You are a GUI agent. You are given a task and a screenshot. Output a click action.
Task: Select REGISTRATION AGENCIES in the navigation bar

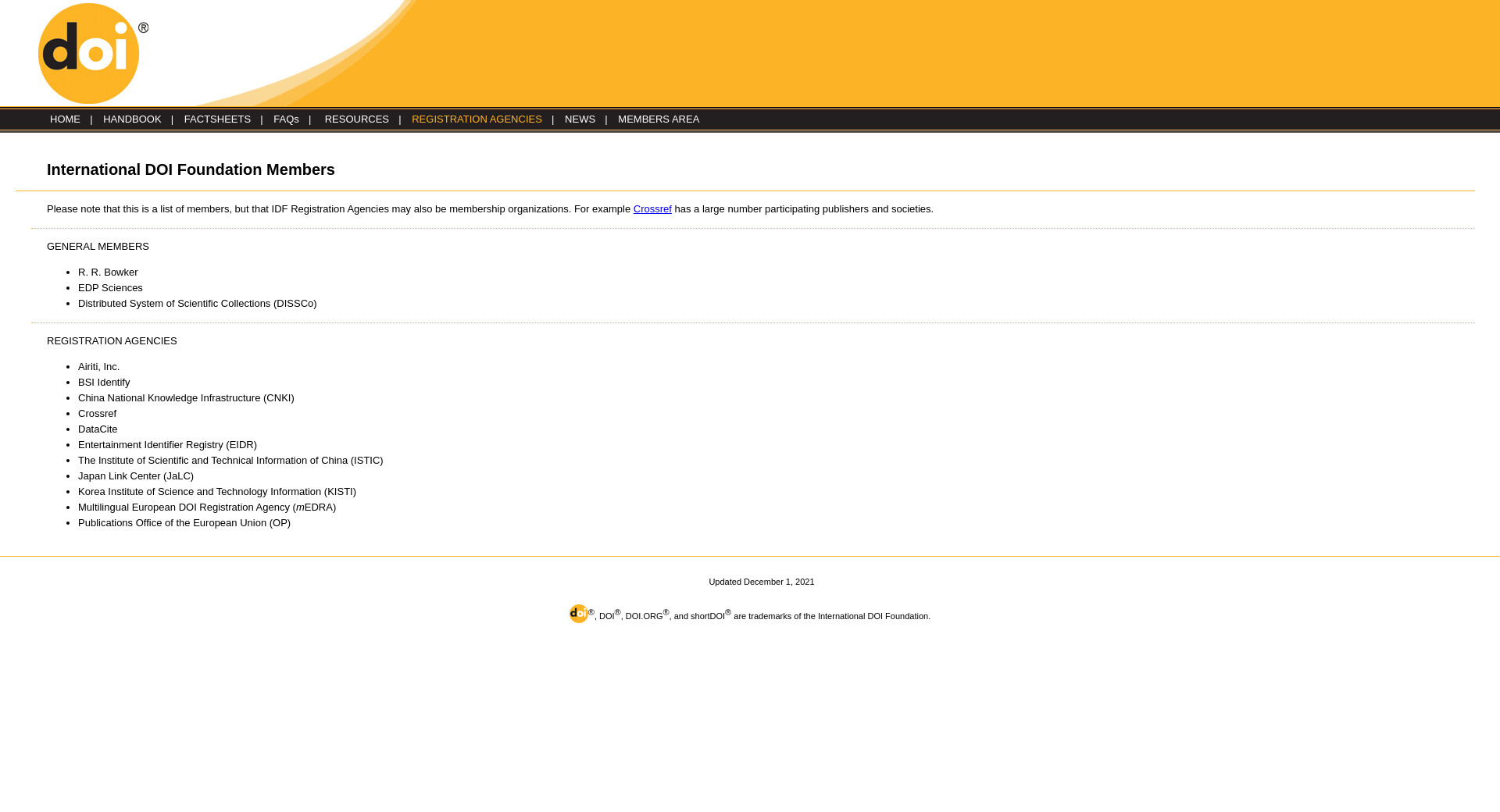[x=477, y=119]
